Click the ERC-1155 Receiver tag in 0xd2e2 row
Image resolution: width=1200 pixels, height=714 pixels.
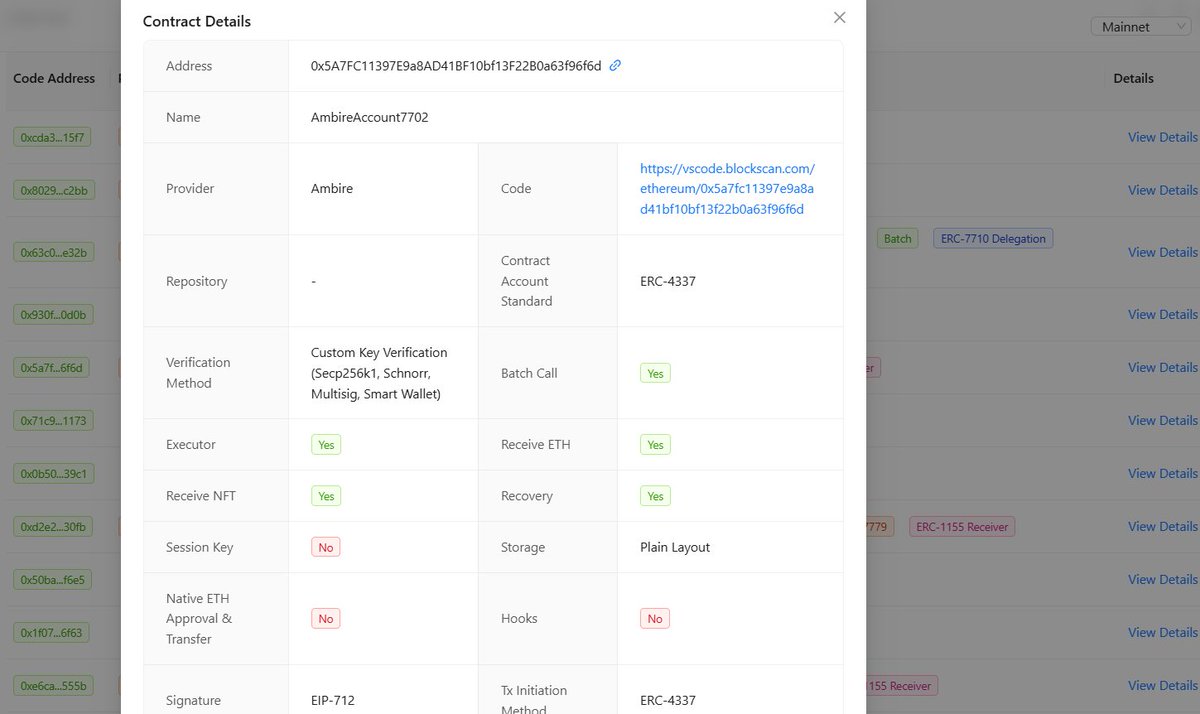point(962,526)
